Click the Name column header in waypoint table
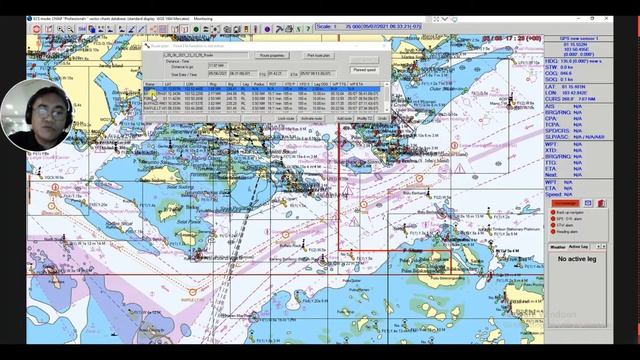The width and height of the screenshot is (640, 360). point(153,84)
